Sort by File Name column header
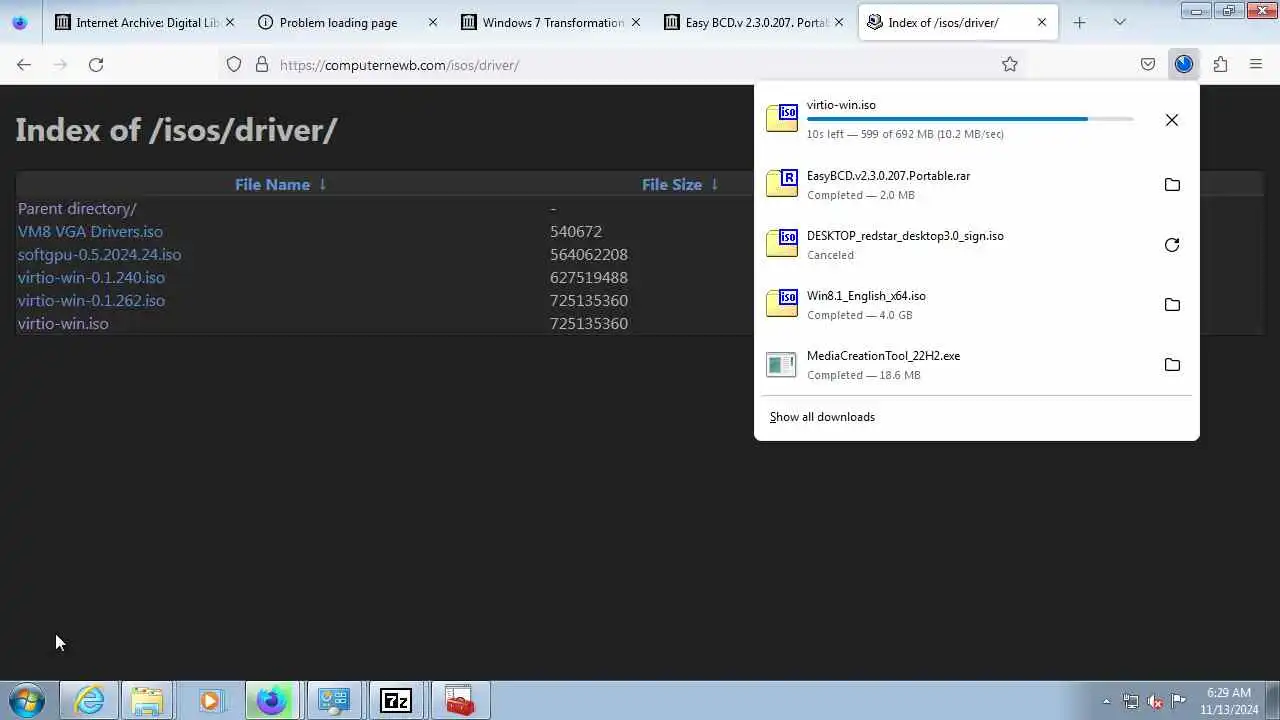Viewport: 1280px width, 720px height. [x=272, y=184]
